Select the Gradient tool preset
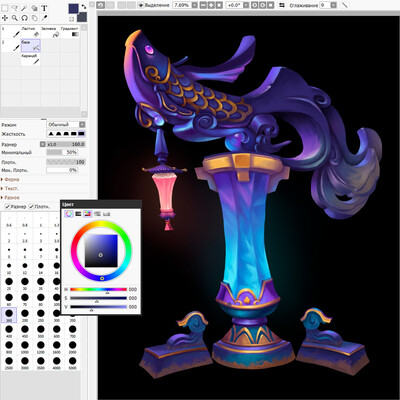This screenshot has width=400, height=400. [x=70, y=32]
